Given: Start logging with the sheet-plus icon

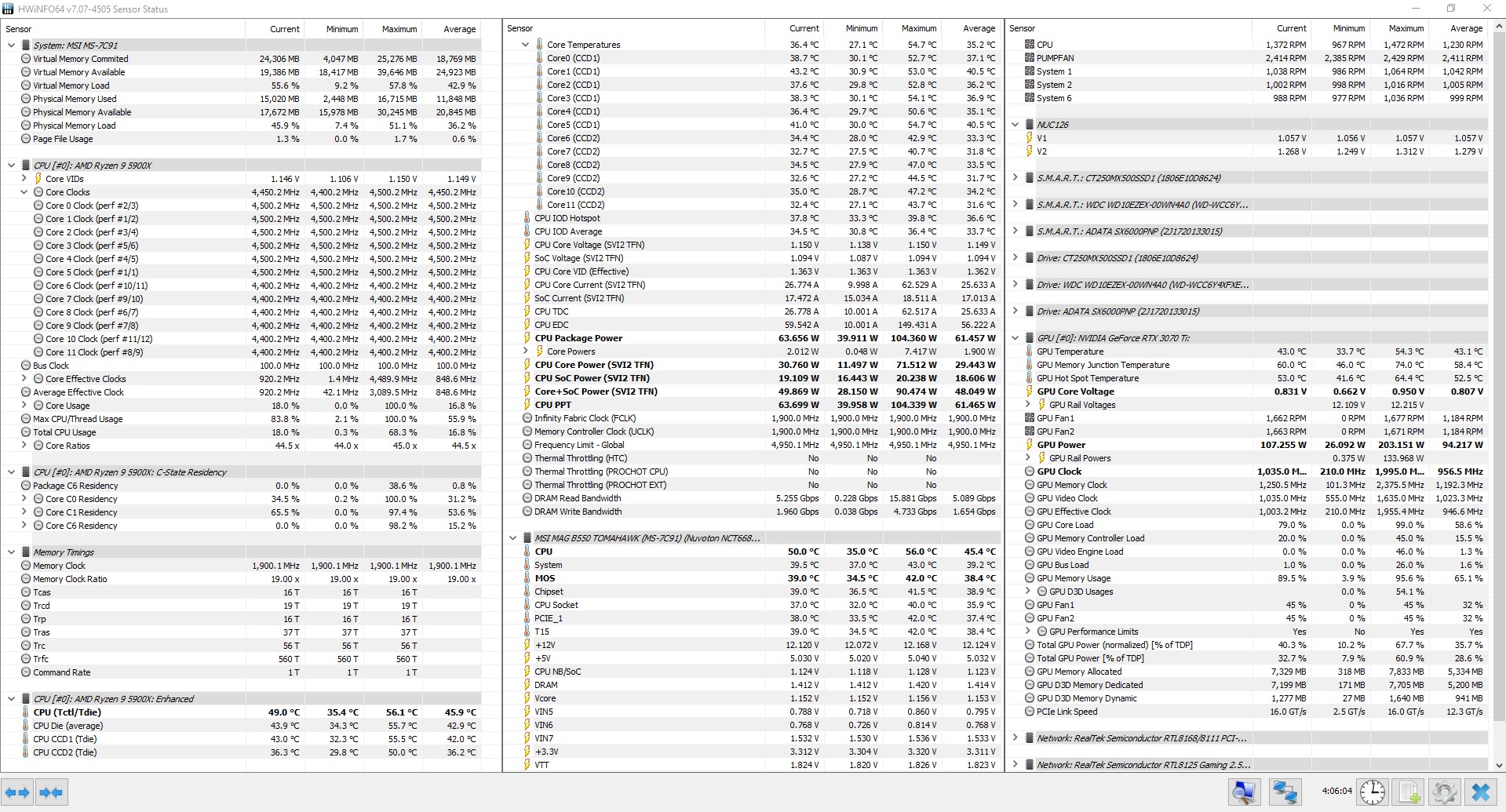Looking at the screenshot, I should (1409, 792).
